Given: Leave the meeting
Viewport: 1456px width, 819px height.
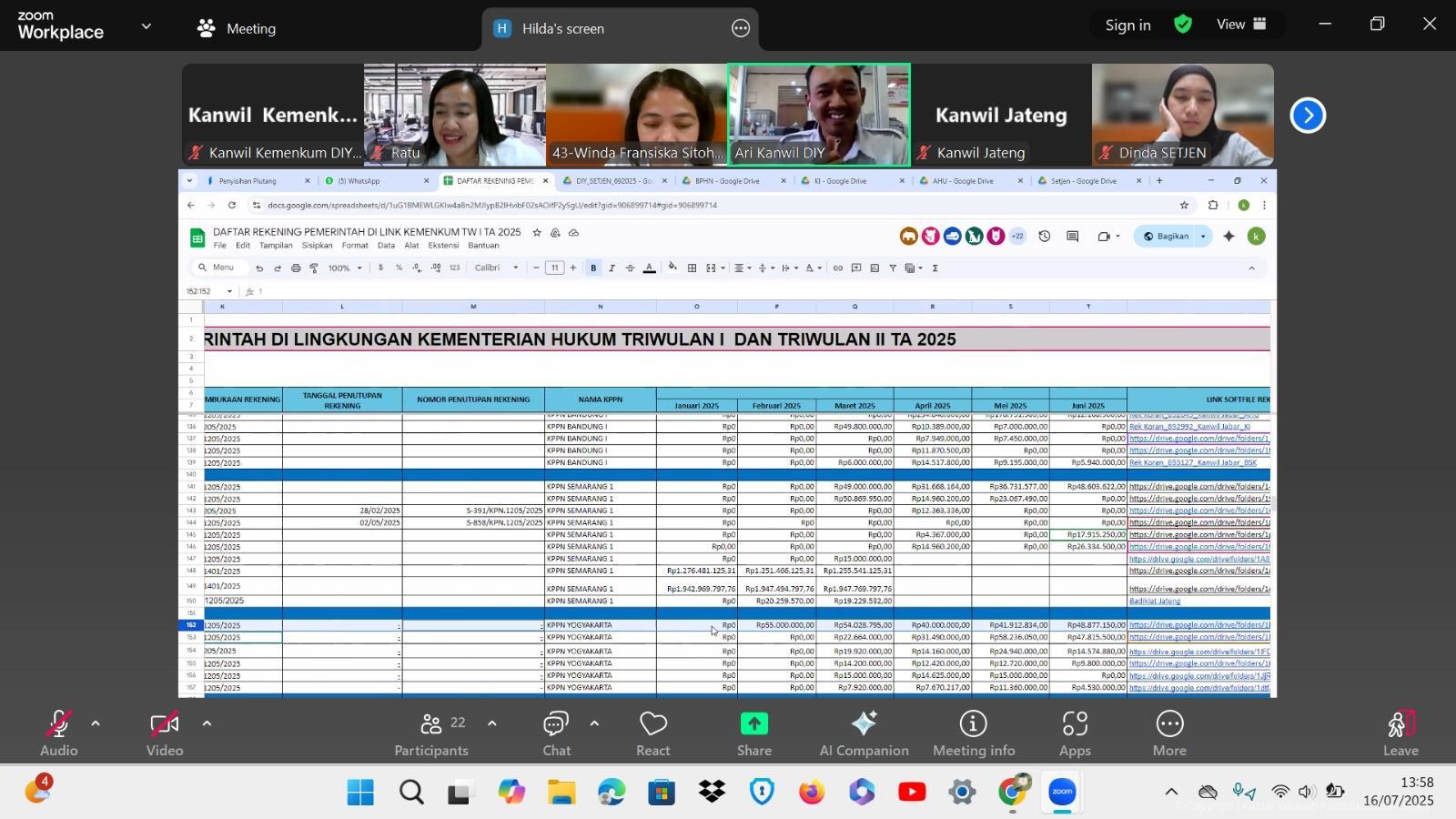Looking at the screenshot, I should coord(1400,733).
